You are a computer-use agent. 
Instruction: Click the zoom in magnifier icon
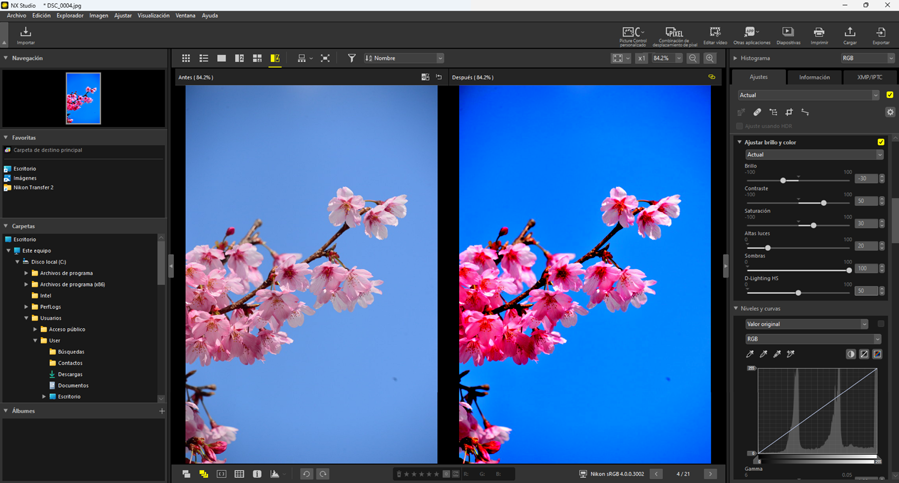tap(710, 59)
